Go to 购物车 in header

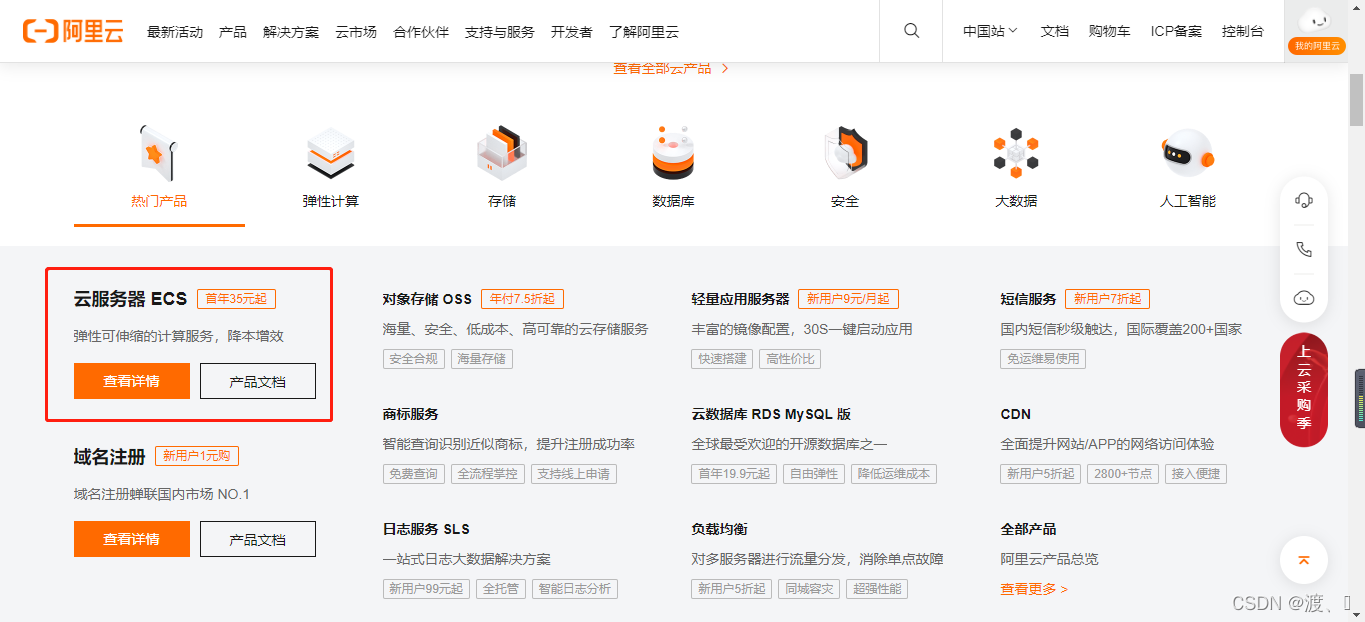(1110, 31)
